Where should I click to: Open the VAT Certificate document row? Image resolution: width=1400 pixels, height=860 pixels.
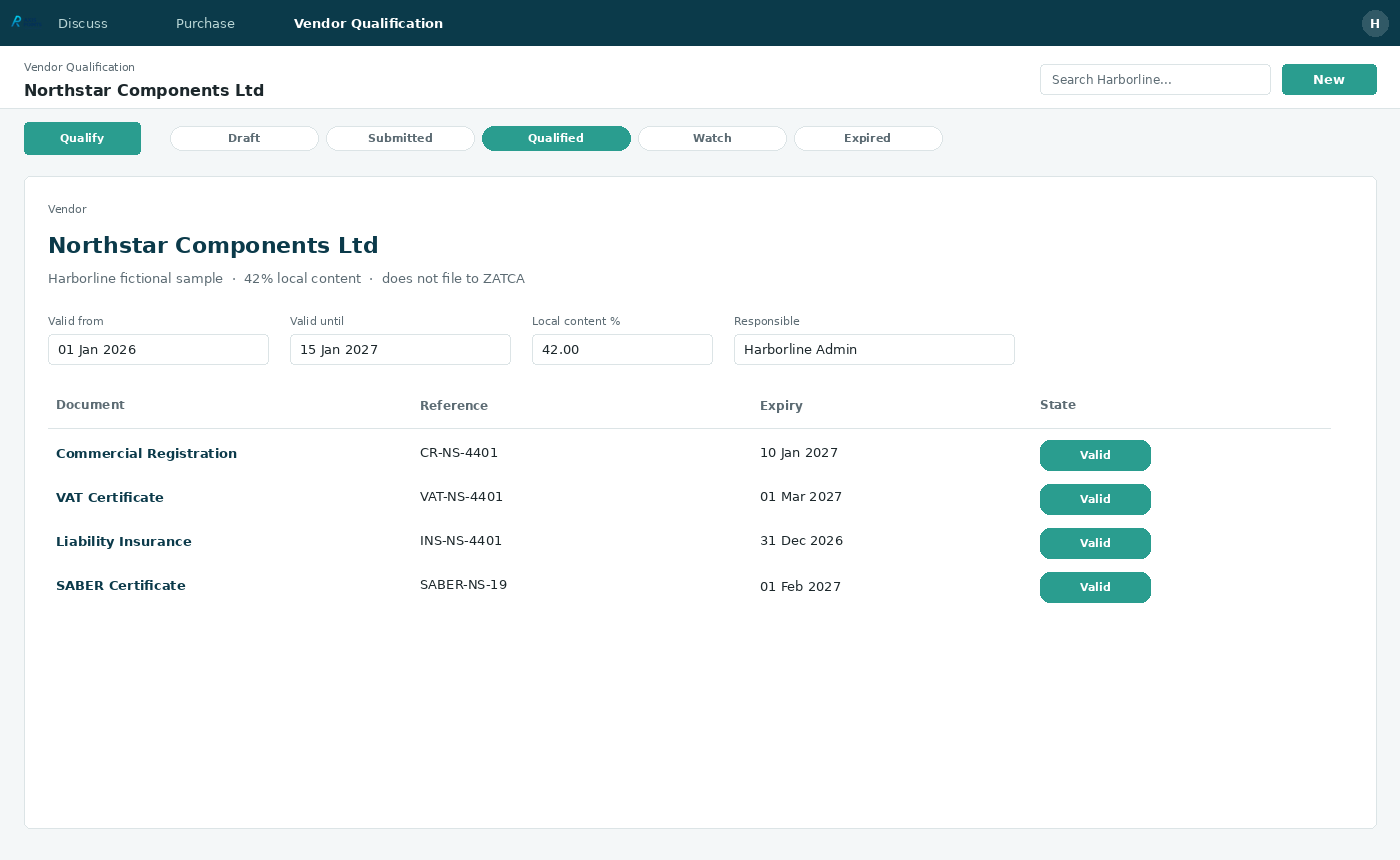coord(689,498)
